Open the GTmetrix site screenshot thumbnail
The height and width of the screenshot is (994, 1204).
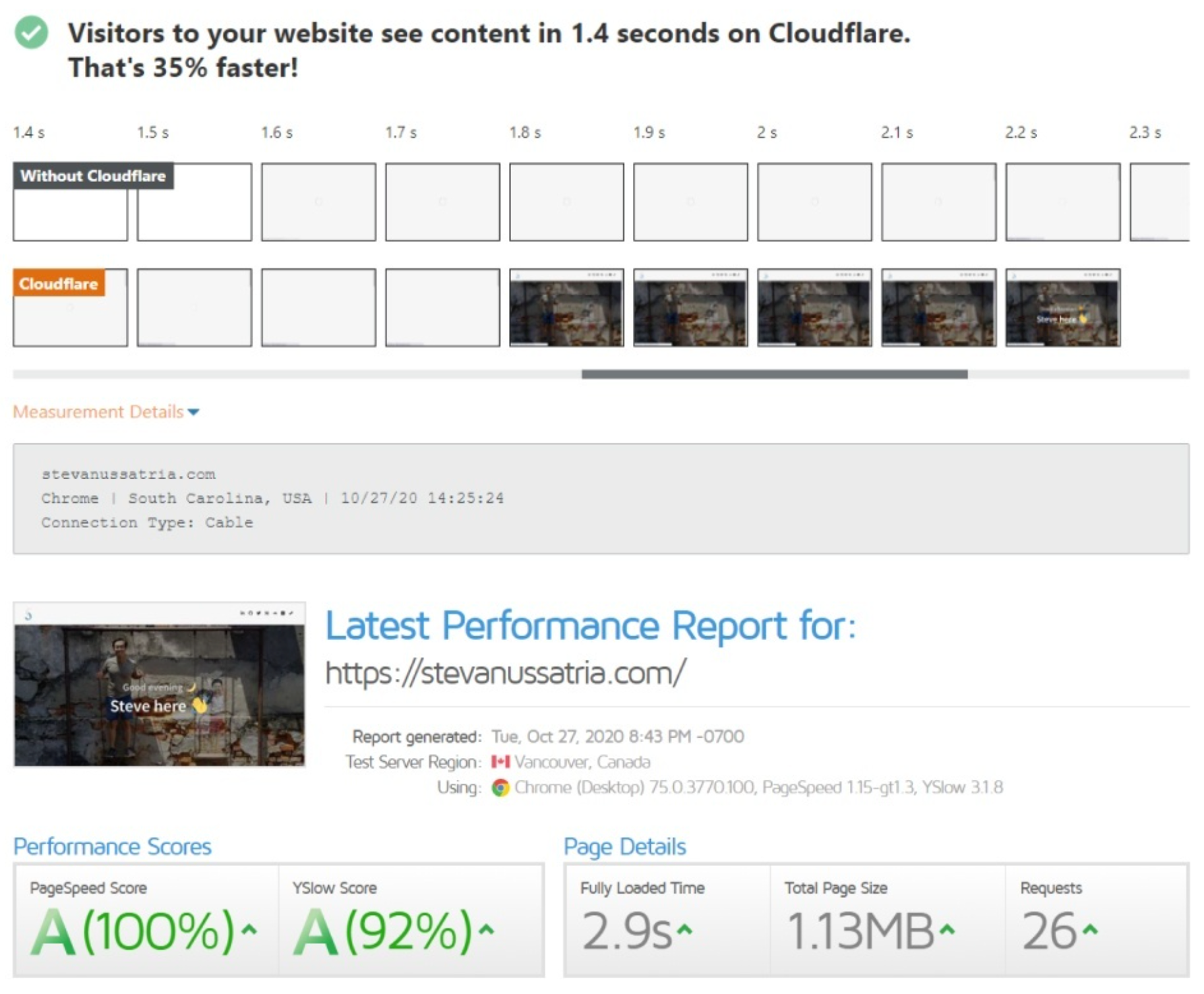tap(160, 684)
